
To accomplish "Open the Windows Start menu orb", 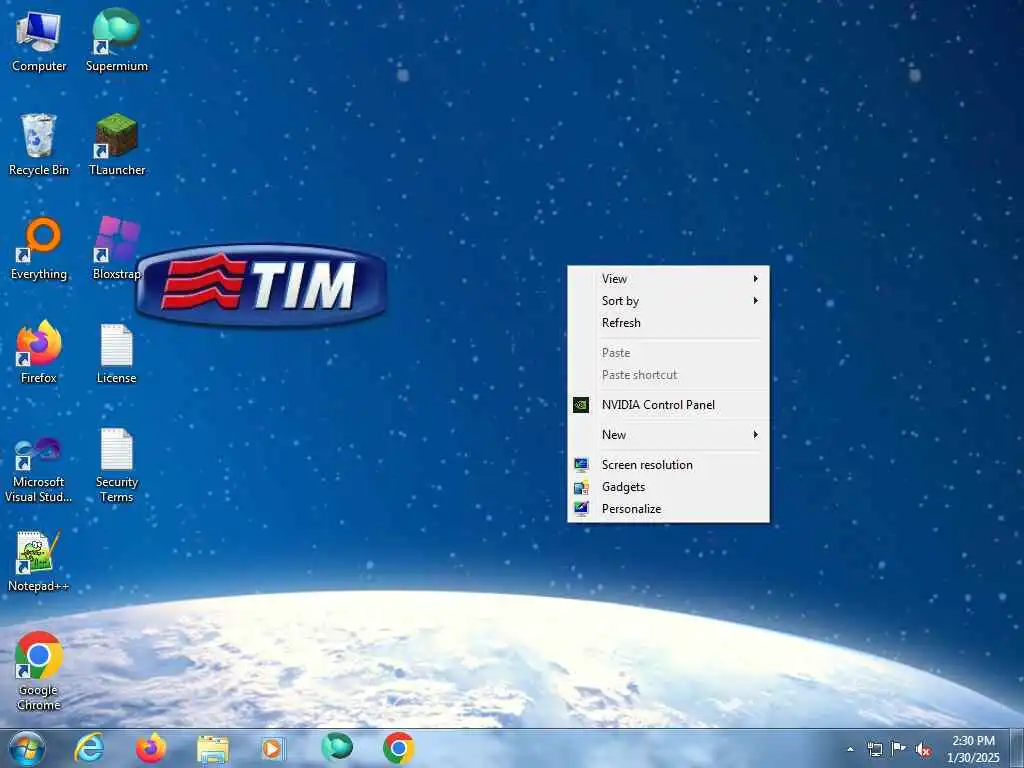I will pos(26,748).
